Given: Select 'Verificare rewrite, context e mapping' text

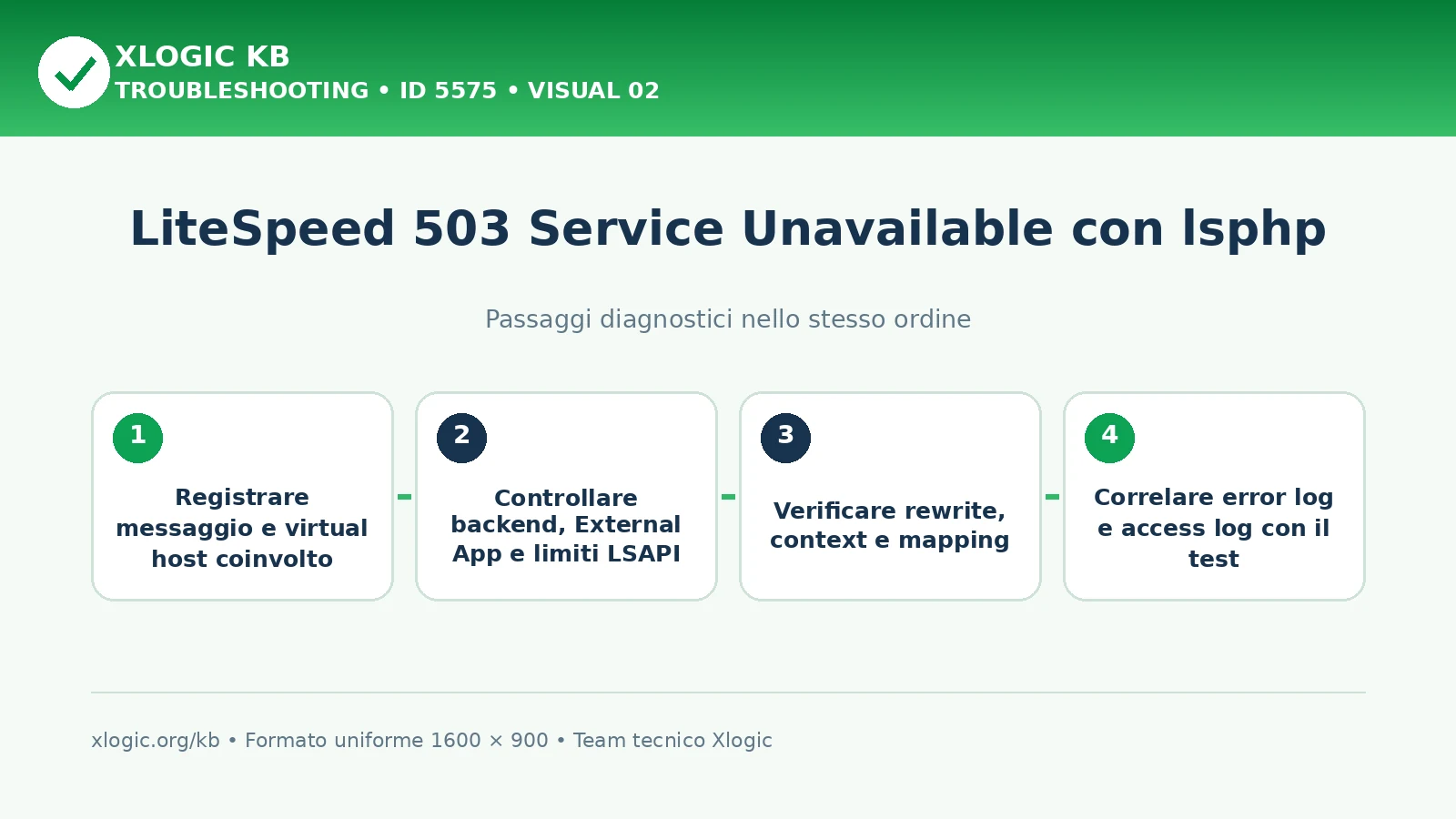Looking at the screenshot, I should click(x=890, y=525).
